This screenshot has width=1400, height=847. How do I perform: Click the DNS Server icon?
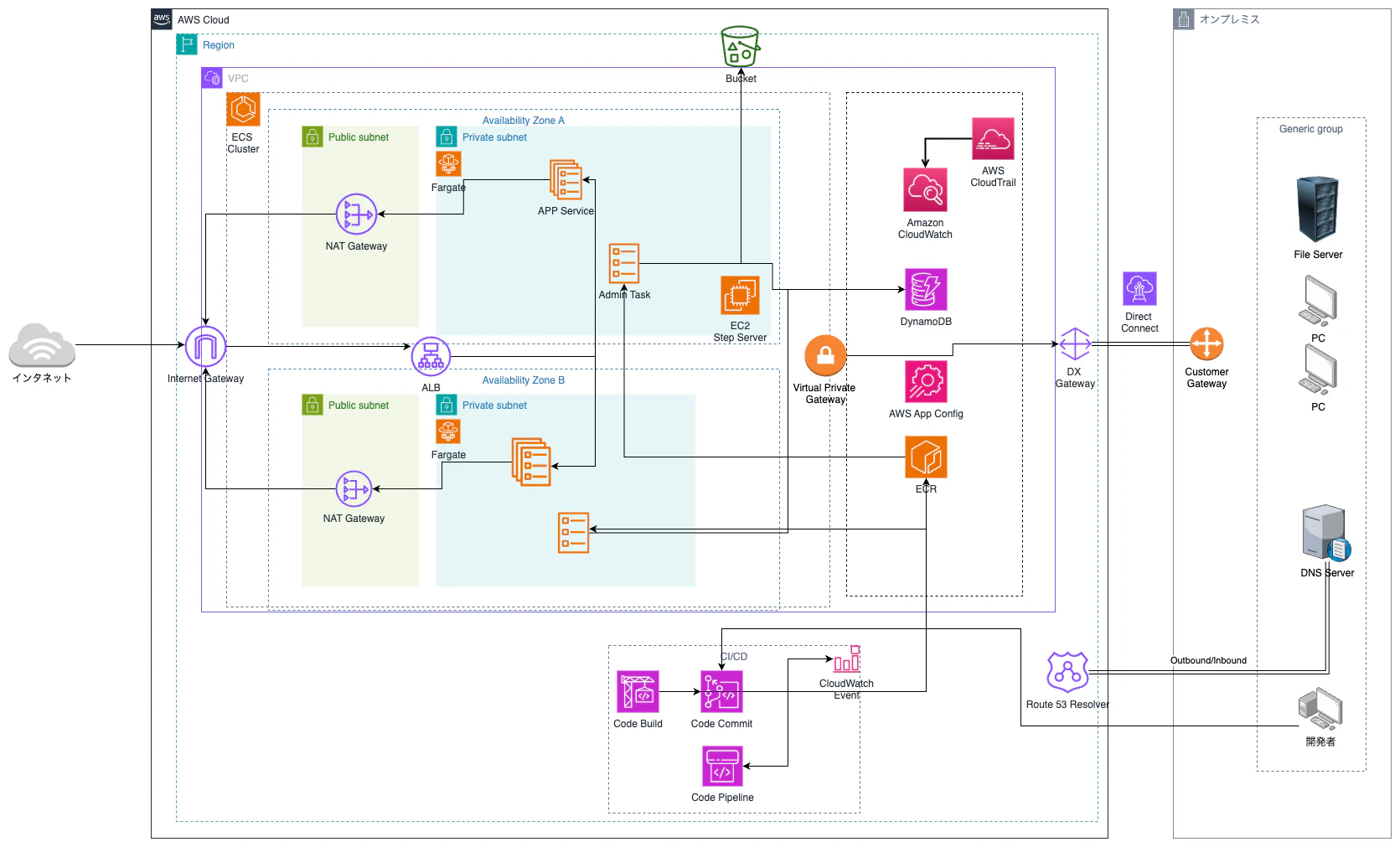[1326, 533]
